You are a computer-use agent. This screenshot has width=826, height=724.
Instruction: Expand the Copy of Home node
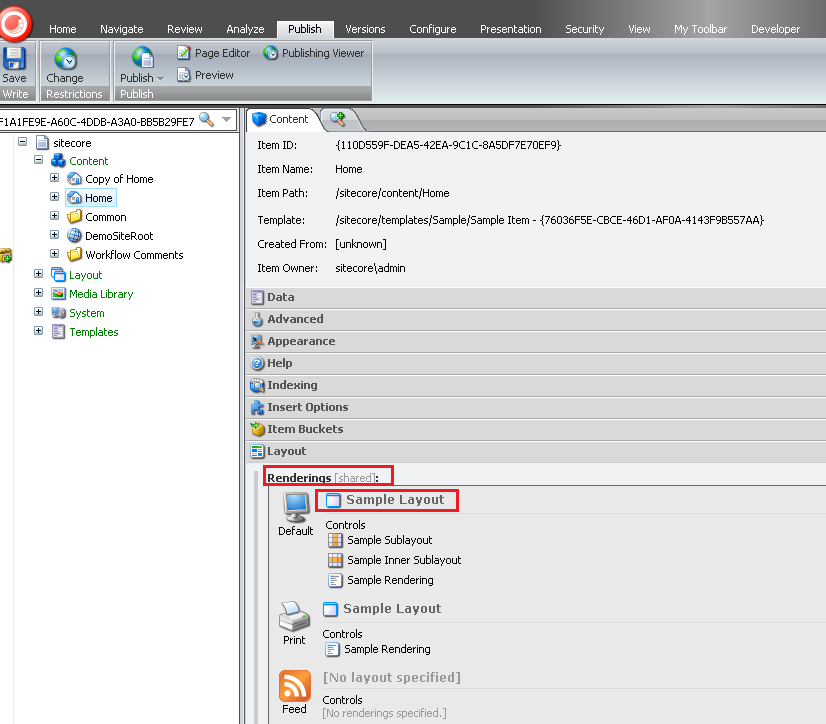point(54,178)
